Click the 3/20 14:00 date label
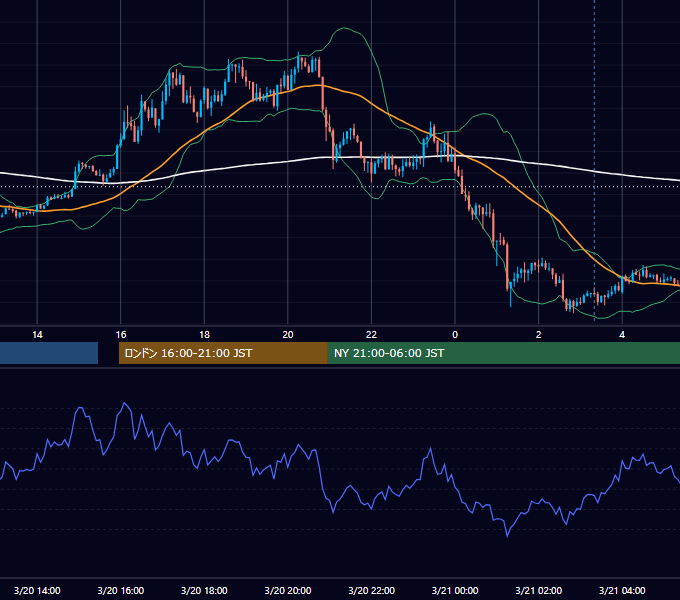Viewport: 680px width, 600px height. [x=37, y=590]
